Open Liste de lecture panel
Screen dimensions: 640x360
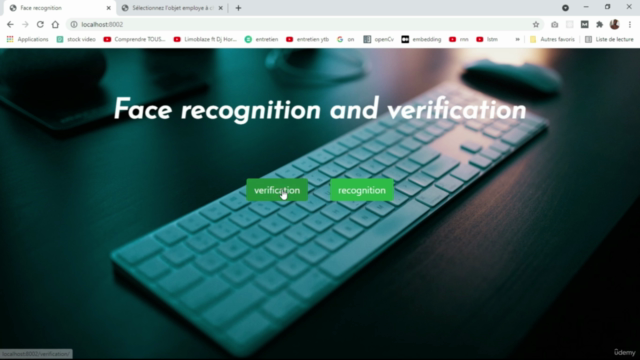609,39
